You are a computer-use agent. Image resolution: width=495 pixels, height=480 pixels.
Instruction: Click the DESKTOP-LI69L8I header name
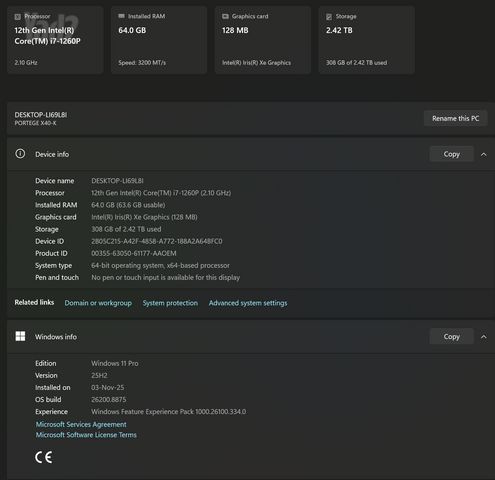click(41, 115)
